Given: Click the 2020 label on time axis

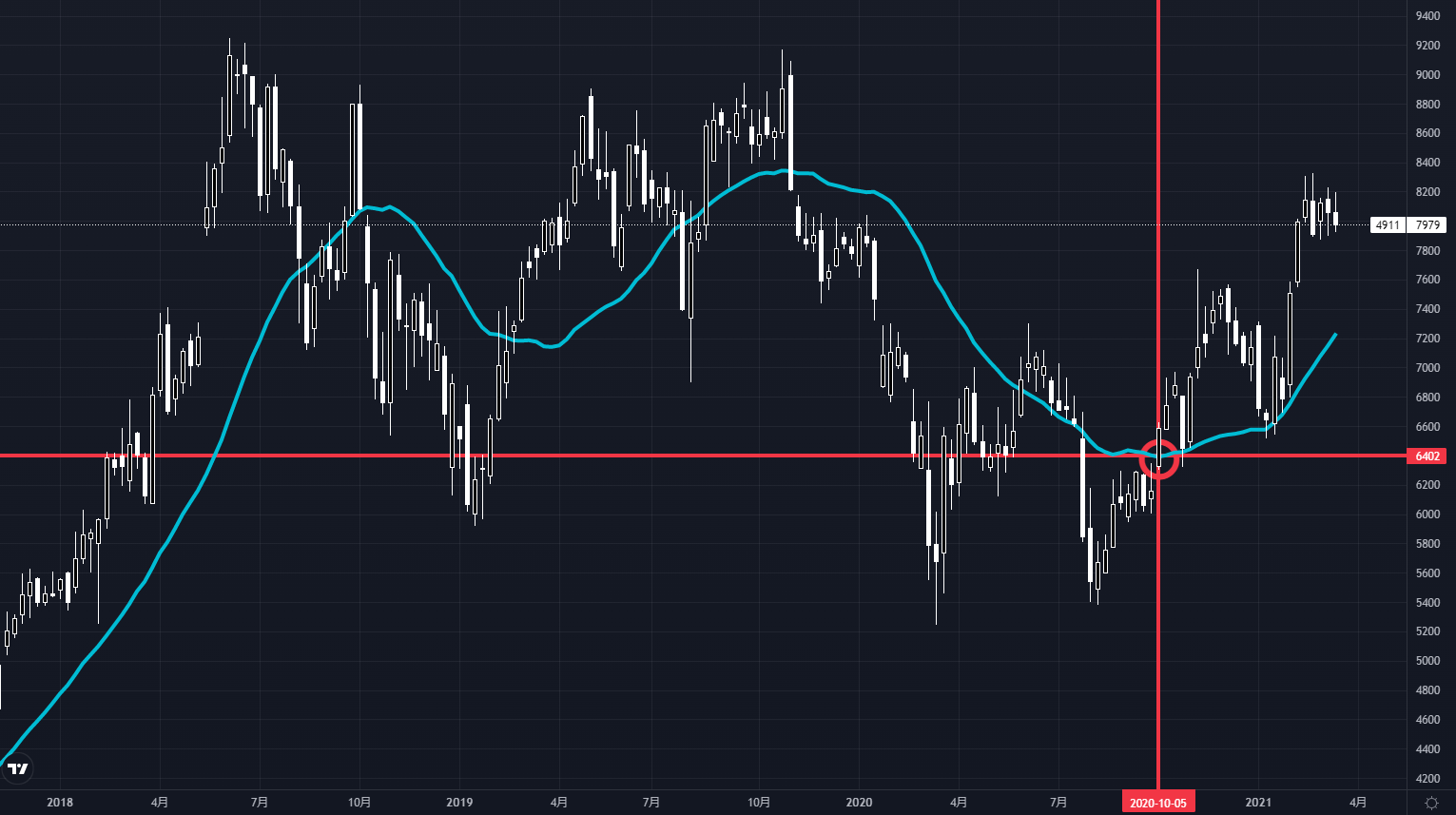Looking at the screenshot, I should (x=859, y=803).
